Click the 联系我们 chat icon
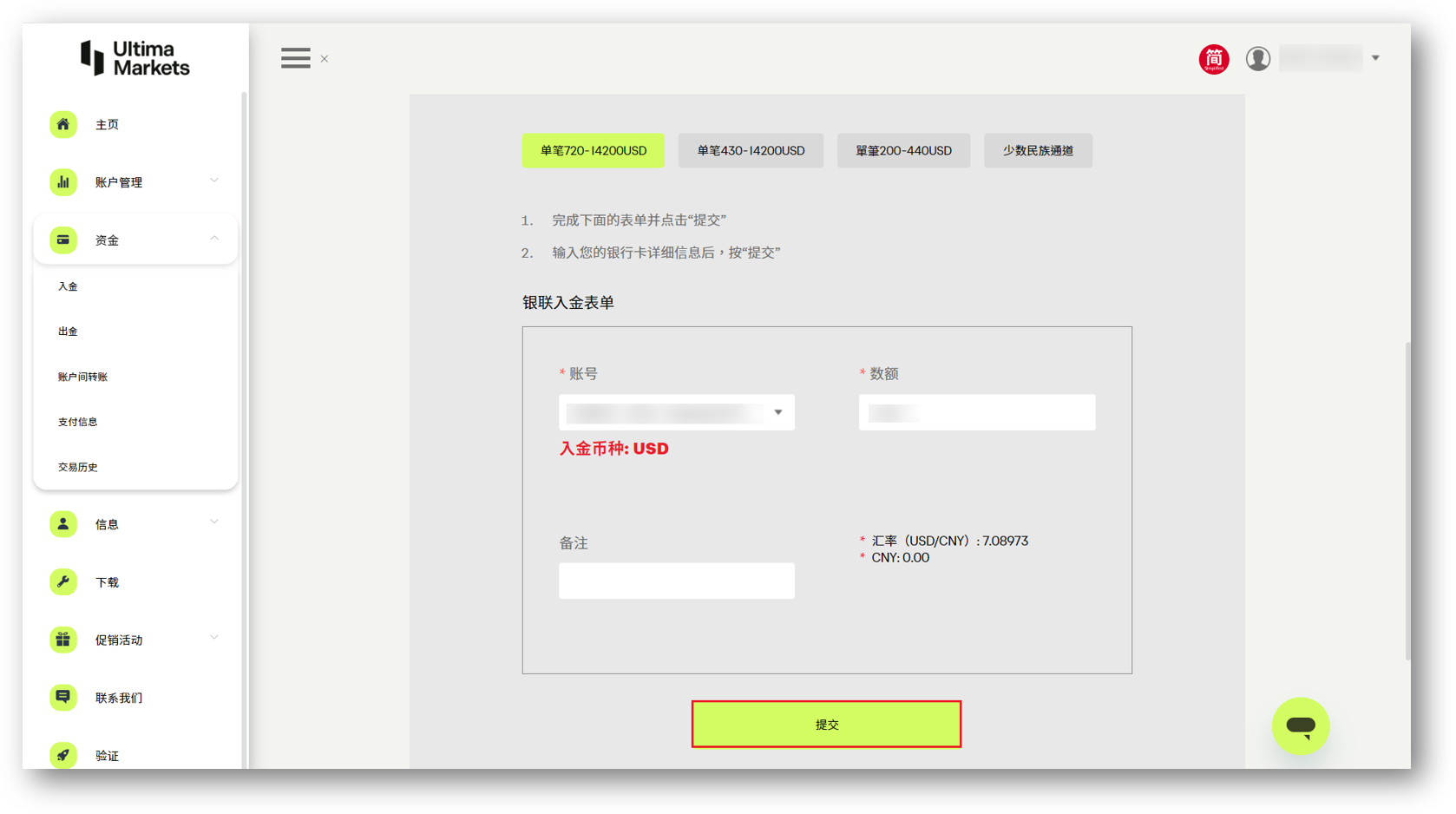 [x=63, y=697]
